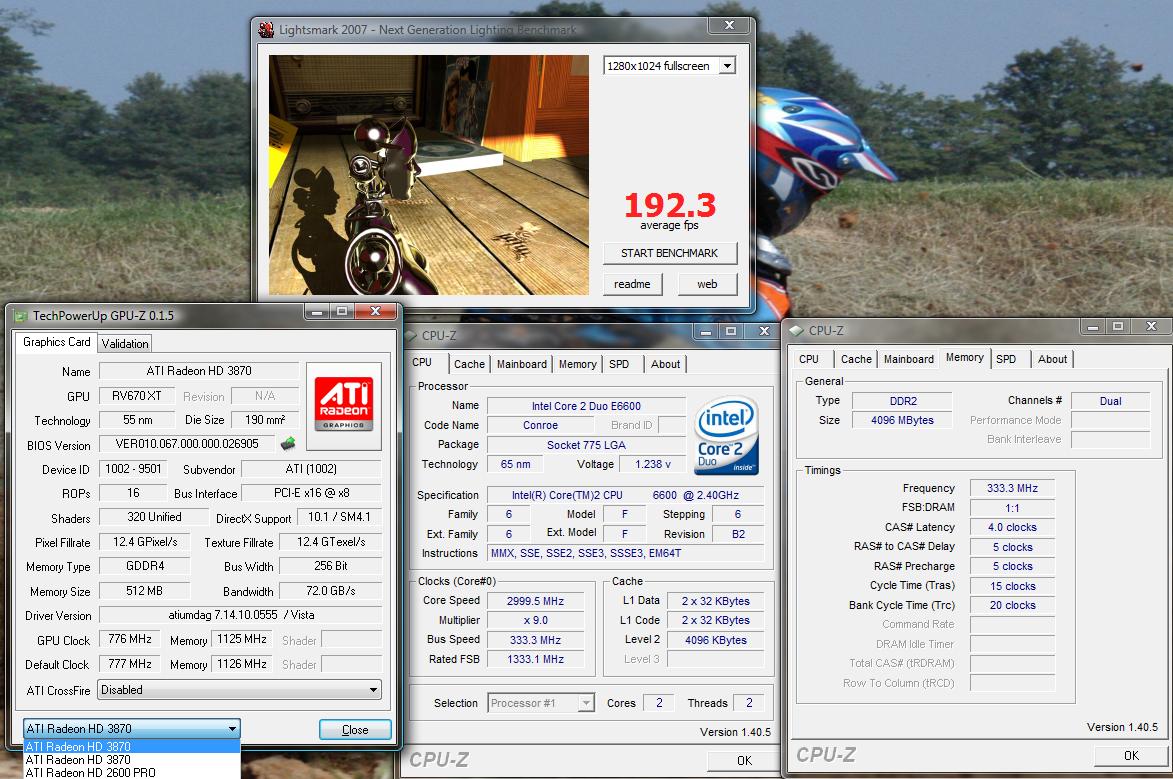Select the second ATI Radeon HD 3870 entry
Viewport: 1173px width, 779px height.
pyautogui.click(x=132, y=760)
